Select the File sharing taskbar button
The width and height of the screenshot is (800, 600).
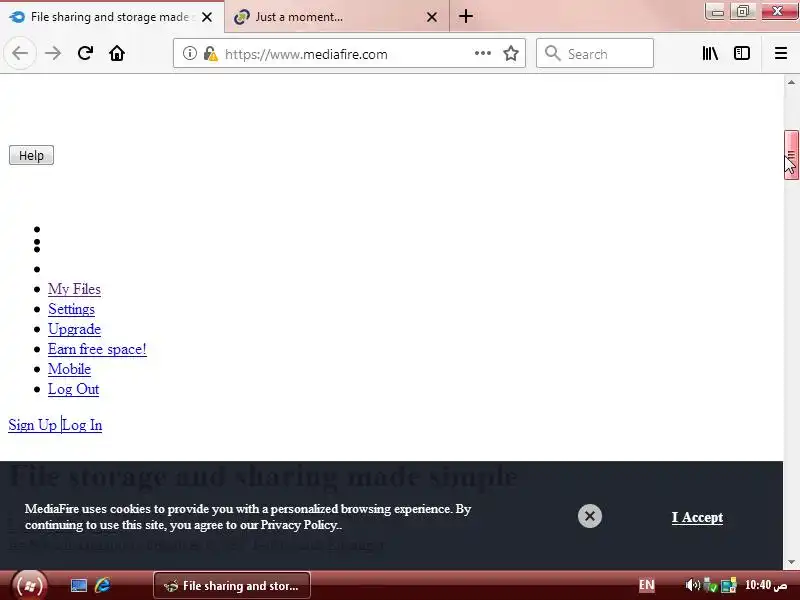click(232, 585)
